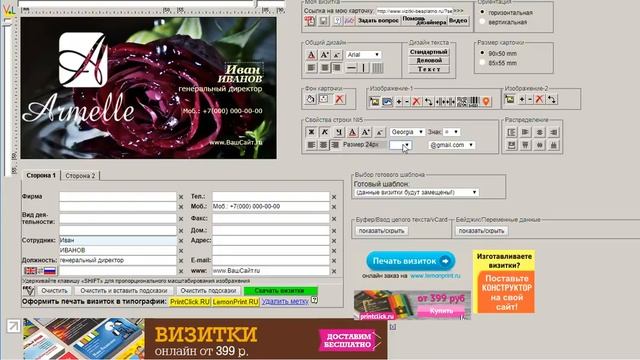Screen dimensions: 640x360
Task: Apply Деловой text design
Action: point(429,60)
